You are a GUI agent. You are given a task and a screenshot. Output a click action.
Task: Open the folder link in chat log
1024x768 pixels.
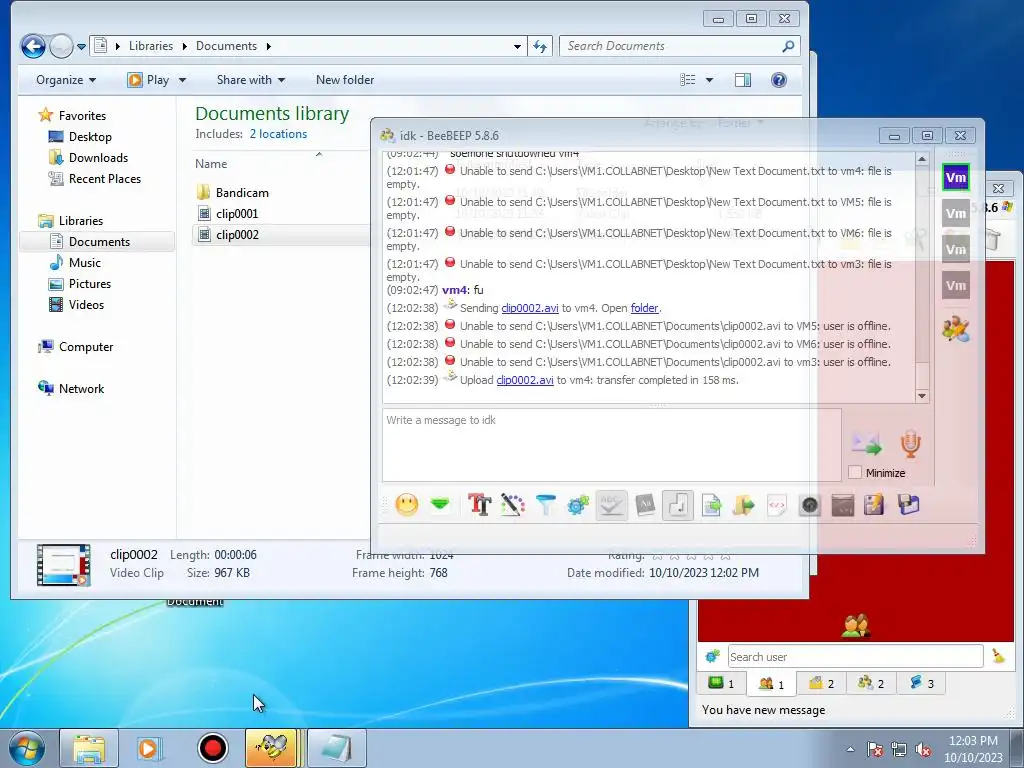tap(645, 308)
